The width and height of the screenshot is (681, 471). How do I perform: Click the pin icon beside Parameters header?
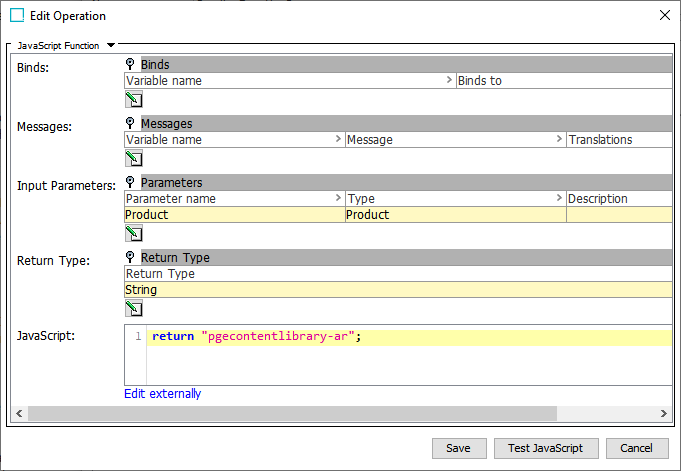tap(130, 182)
